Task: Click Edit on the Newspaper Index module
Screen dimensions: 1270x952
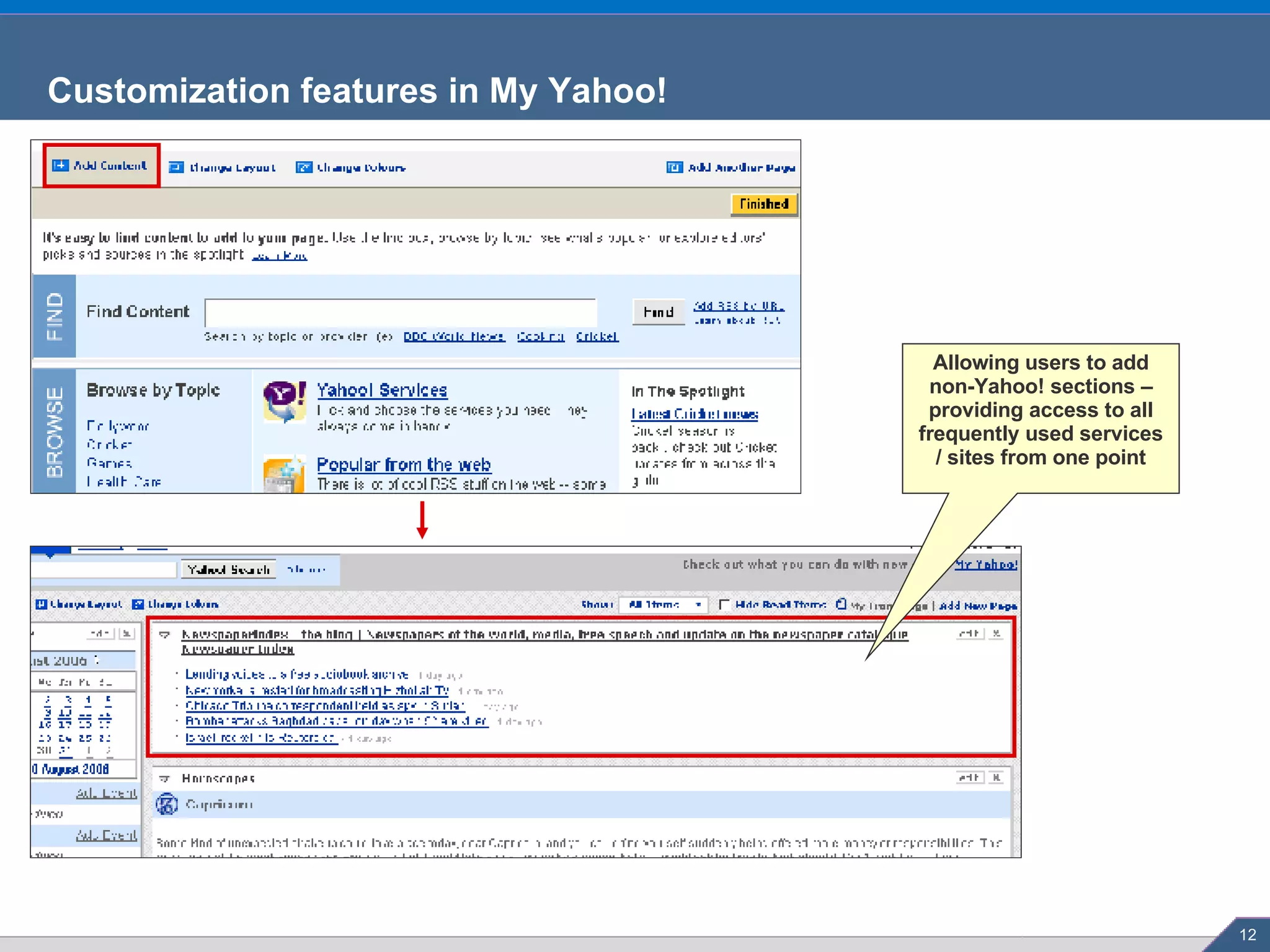Action: point(970,633)
